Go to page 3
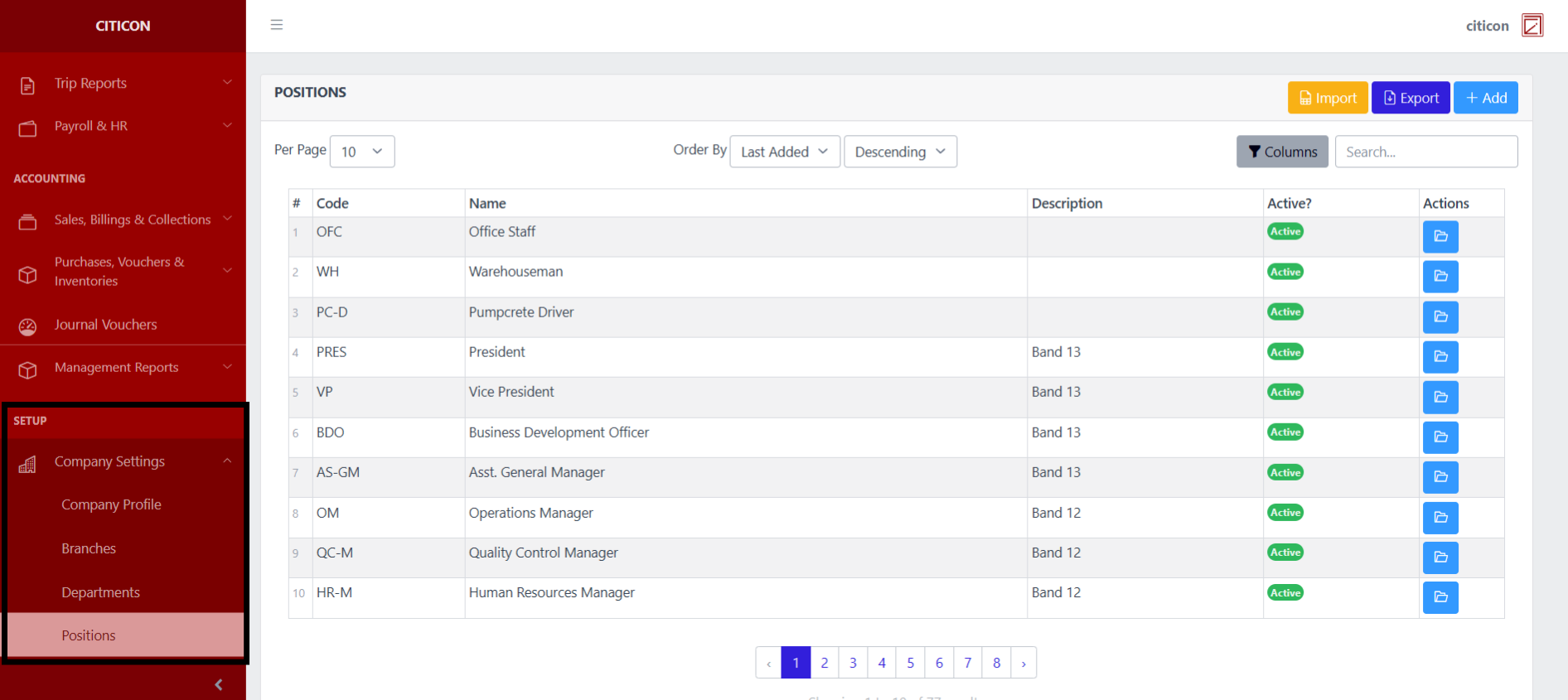This screenshot has height=700, width=1568. coord(853,663)
